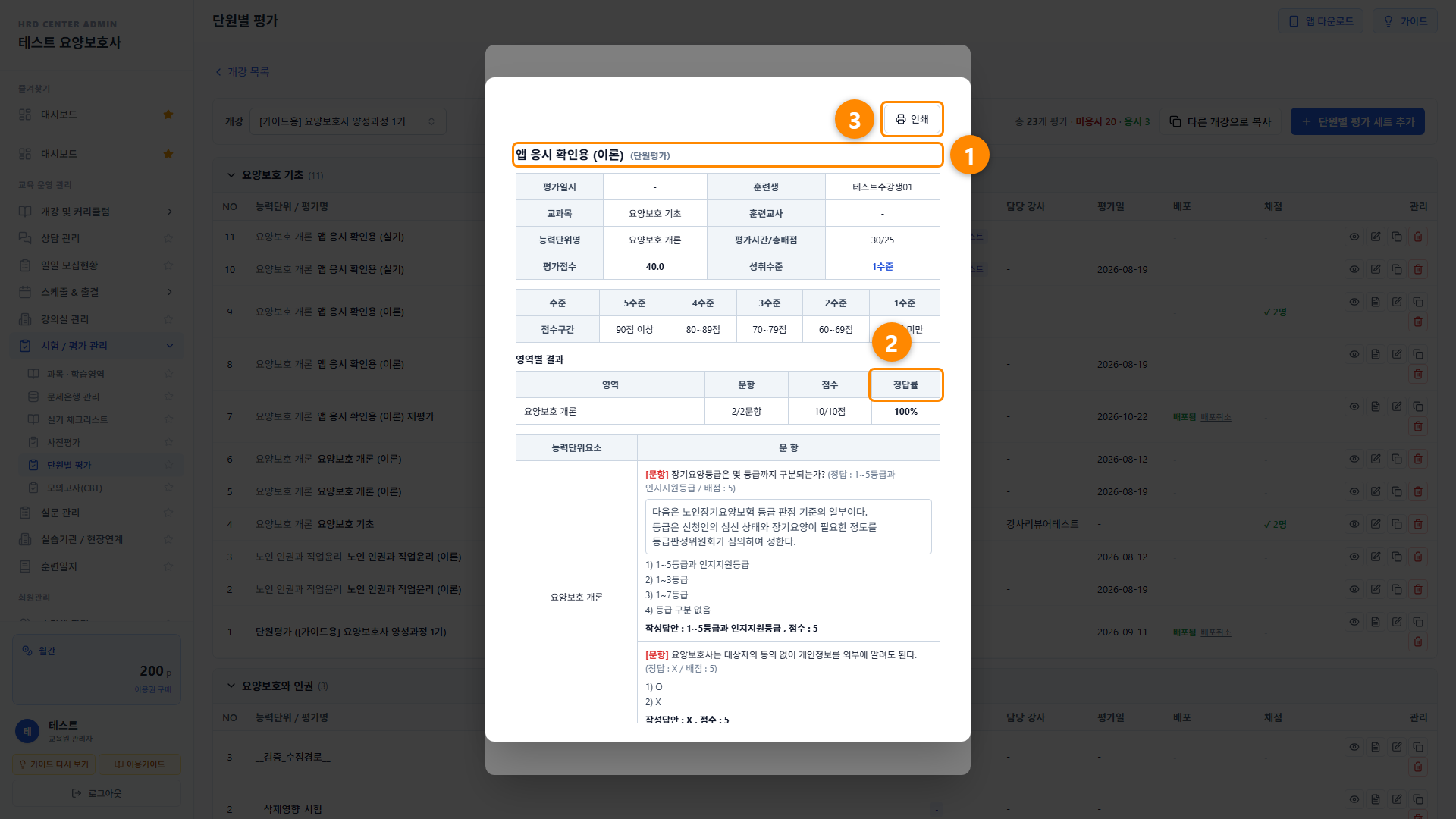Image resolution: width=1456 pixels, height=819 pixels.
Task: Click 배포취소 link in row 7 재평가
Action: point(1216,417)
